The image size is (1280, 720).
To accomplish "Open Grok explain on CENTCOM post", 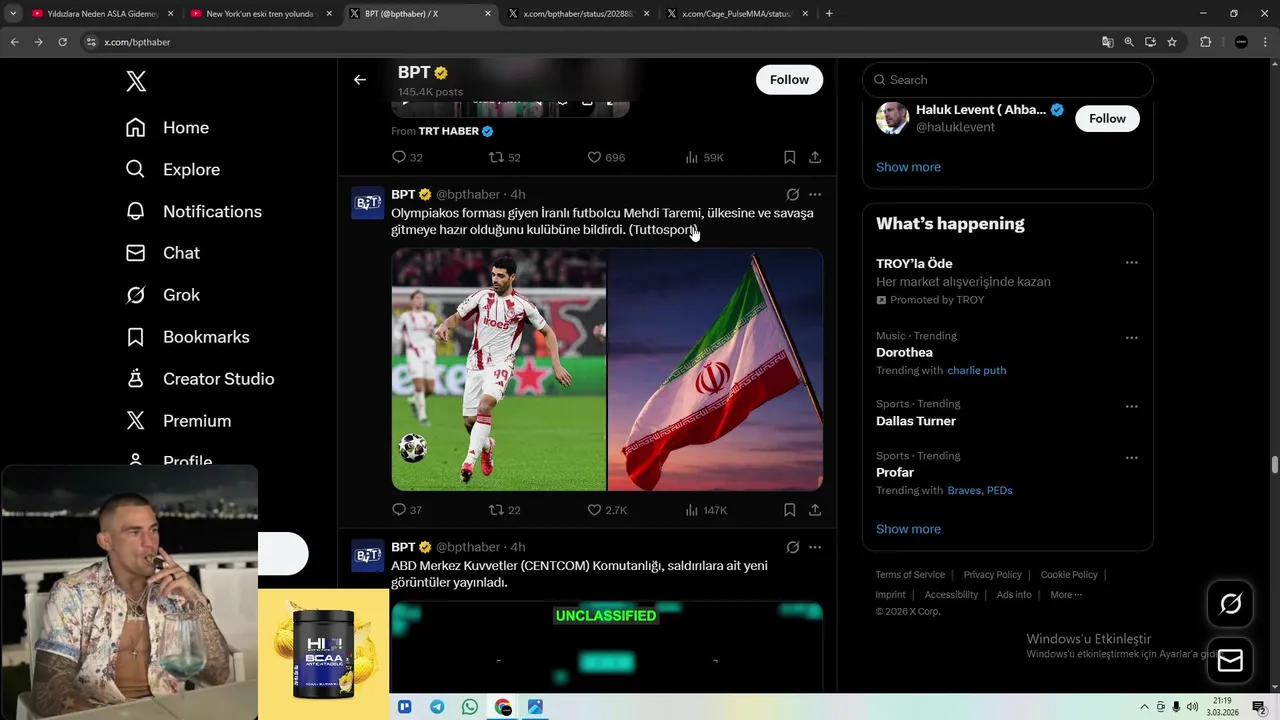I will point(792,547).
